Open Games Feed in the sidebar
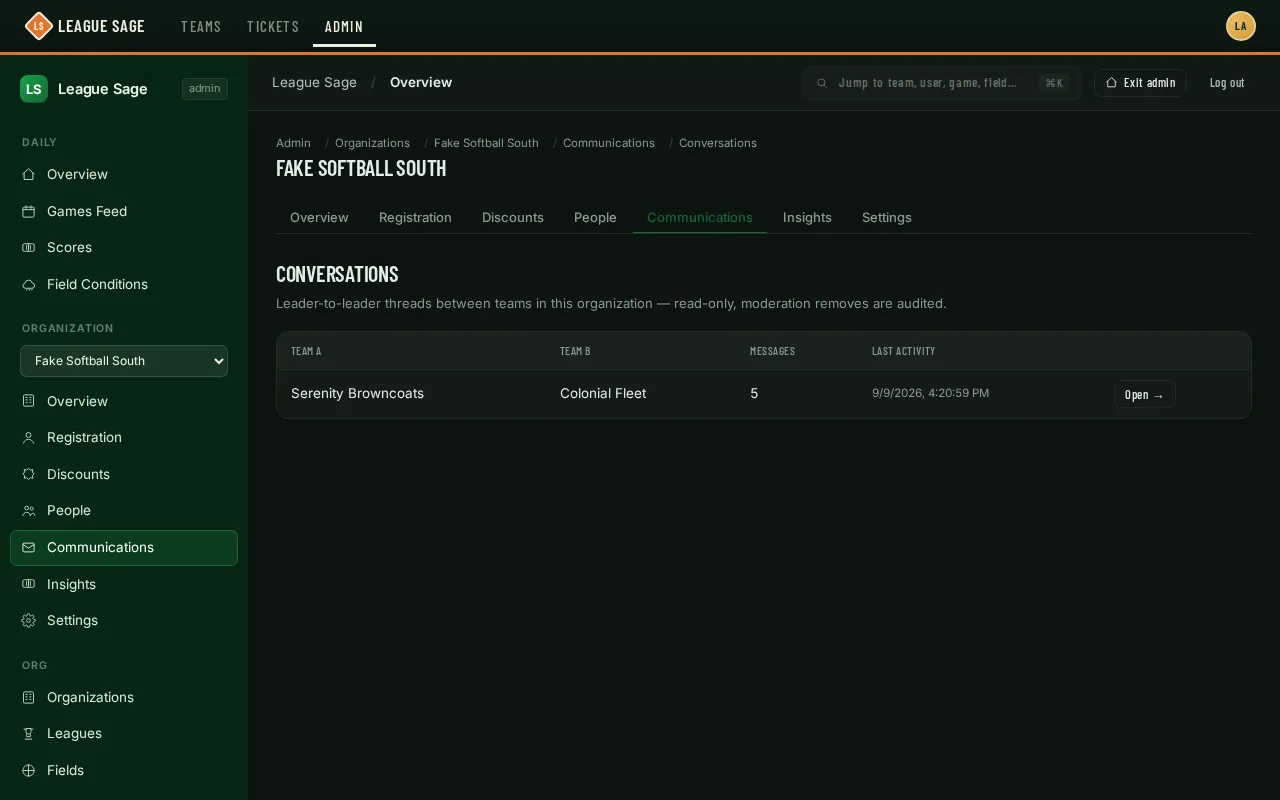Screen dimensions: 1280x800 coord(124,212)
